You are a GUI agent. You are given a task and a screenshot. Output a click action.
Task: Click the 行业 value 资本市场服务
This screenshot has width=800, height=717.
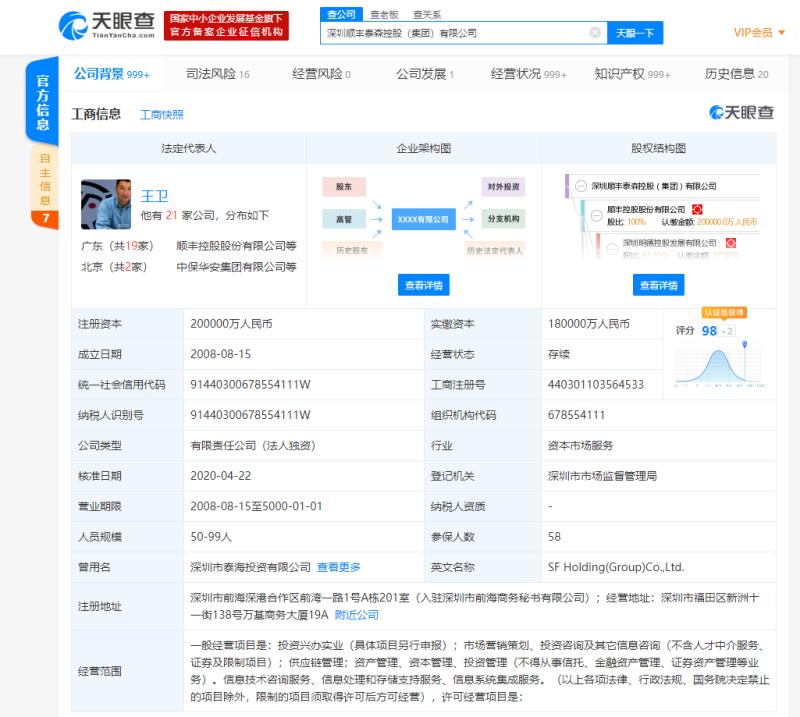pyautogui.click(x=580, y=446)
